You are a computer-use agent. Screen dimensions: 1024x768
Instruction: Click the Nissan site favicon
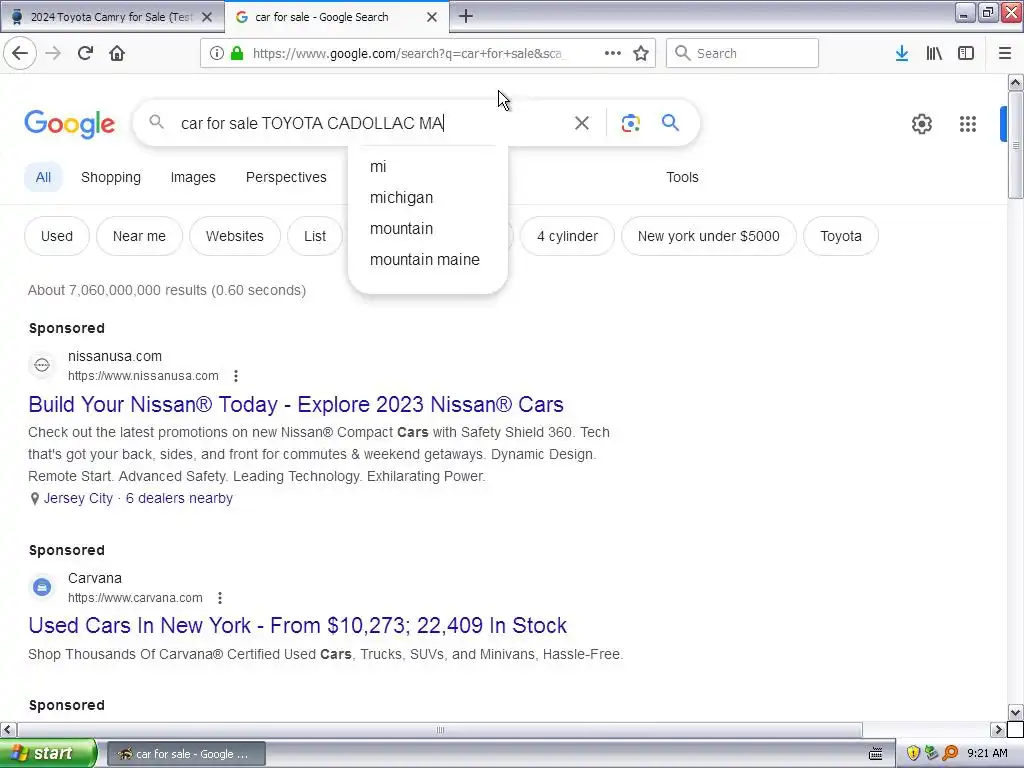pos(42,365)
